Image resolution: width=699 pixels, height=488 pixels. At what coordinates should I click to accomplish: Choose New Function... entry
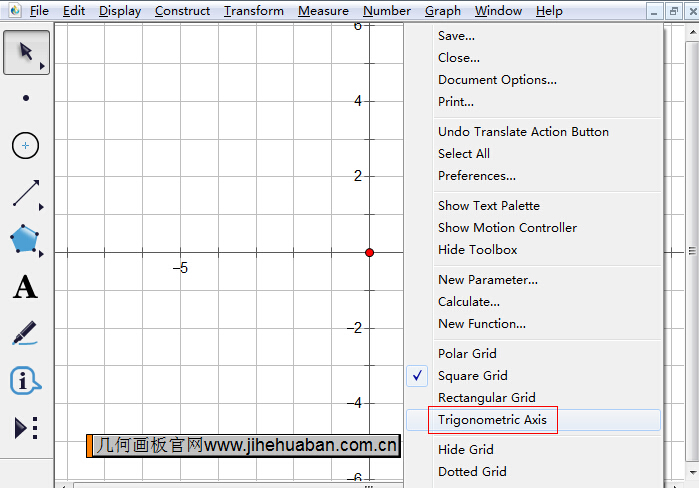click(533, 324)
